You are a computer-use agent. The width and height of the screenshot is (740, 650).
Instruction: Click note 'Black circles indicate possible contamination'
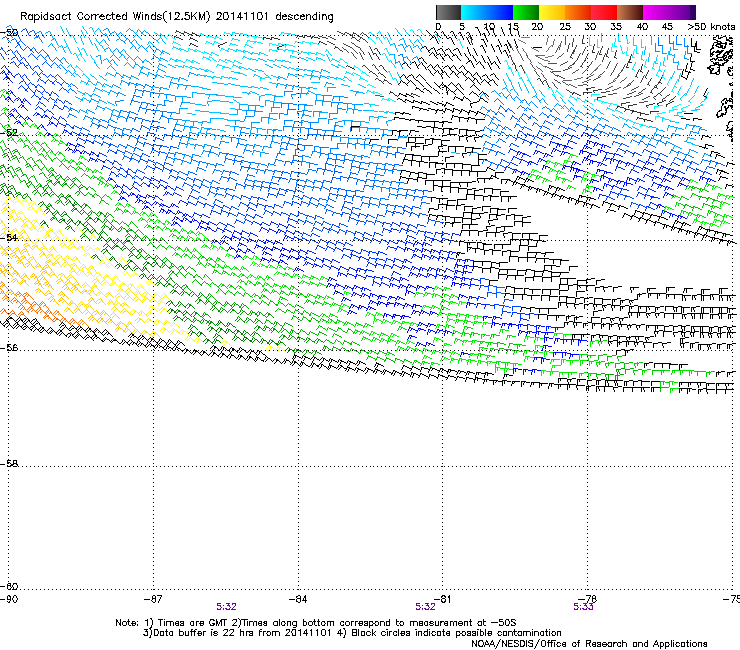(456, 633)
